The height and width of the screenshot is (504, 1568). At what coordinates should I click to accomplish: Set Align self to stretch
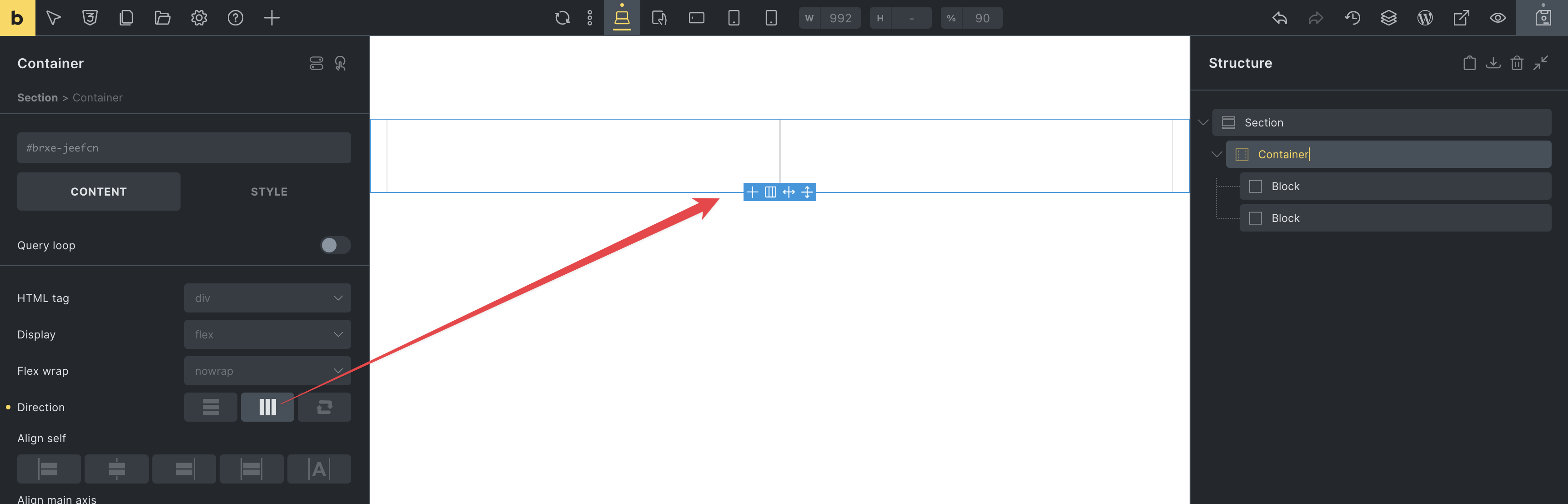(251, 469)
